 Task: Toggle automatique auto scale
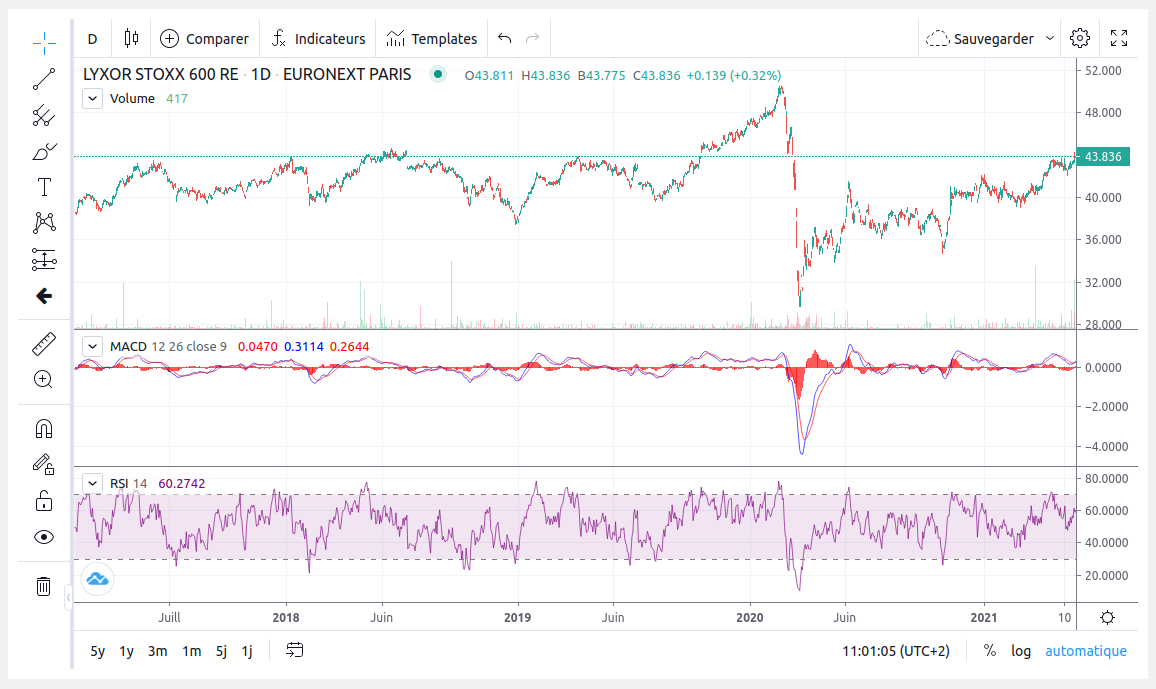click(1086, 651)
